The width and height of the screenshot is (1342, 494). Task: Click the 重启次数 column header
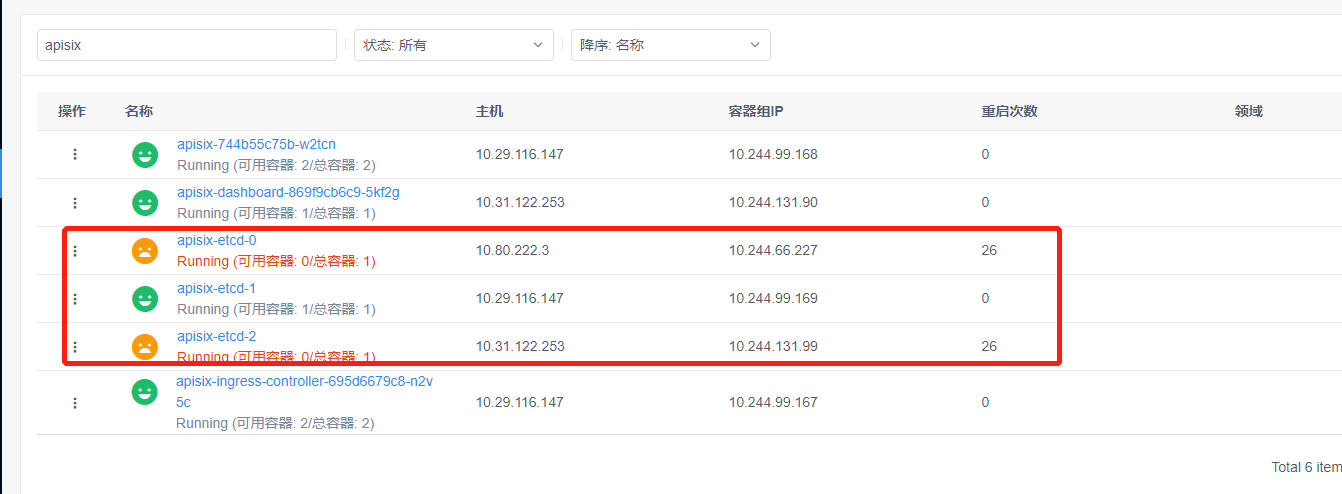tap(1010, 111)
